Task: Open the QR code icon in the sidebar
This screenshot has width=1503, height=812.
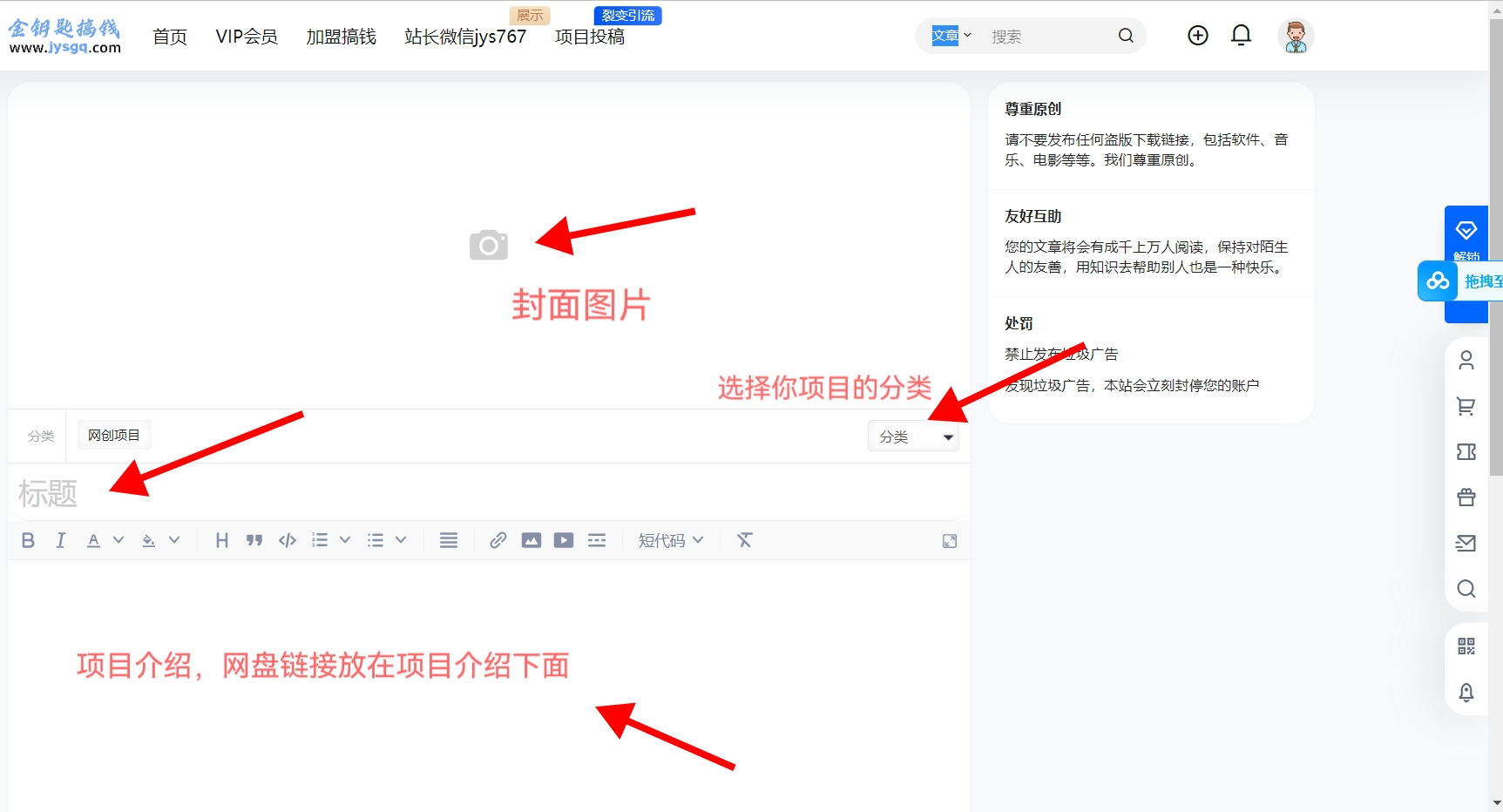Action: [x=1466, y=646]
